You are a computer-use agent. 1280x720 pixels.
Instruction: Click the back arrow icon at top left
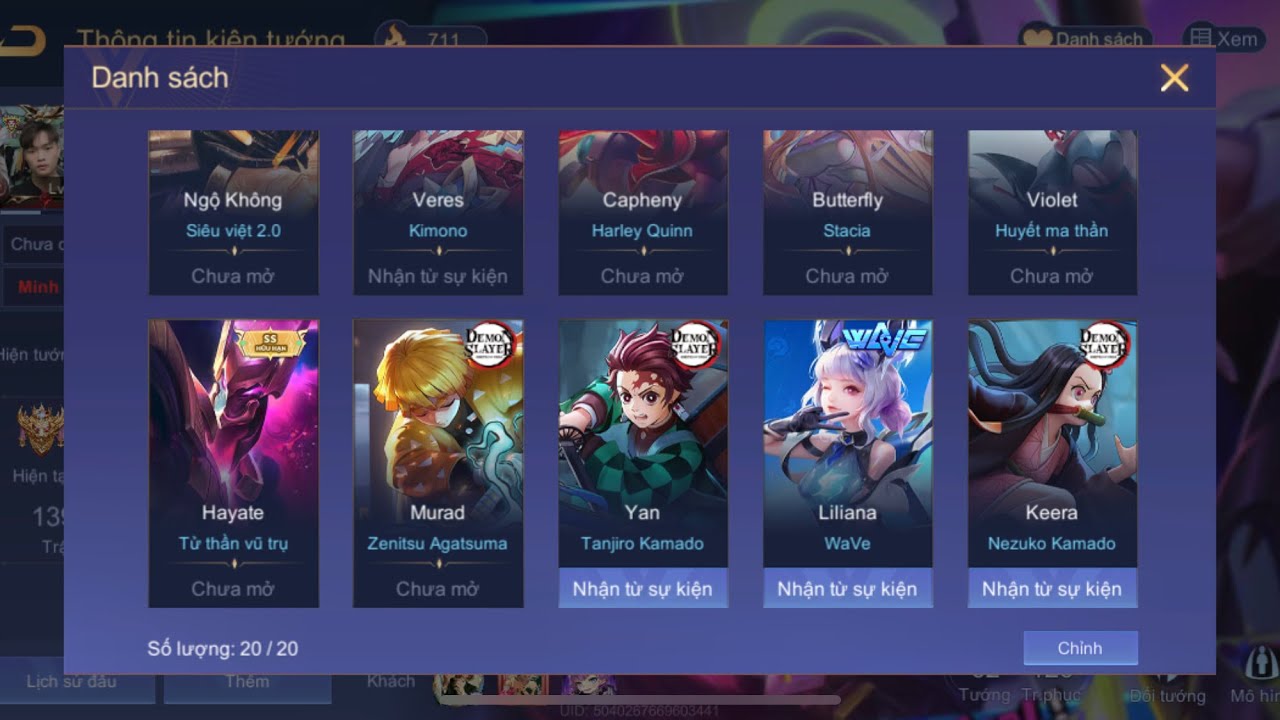[22, 40]
